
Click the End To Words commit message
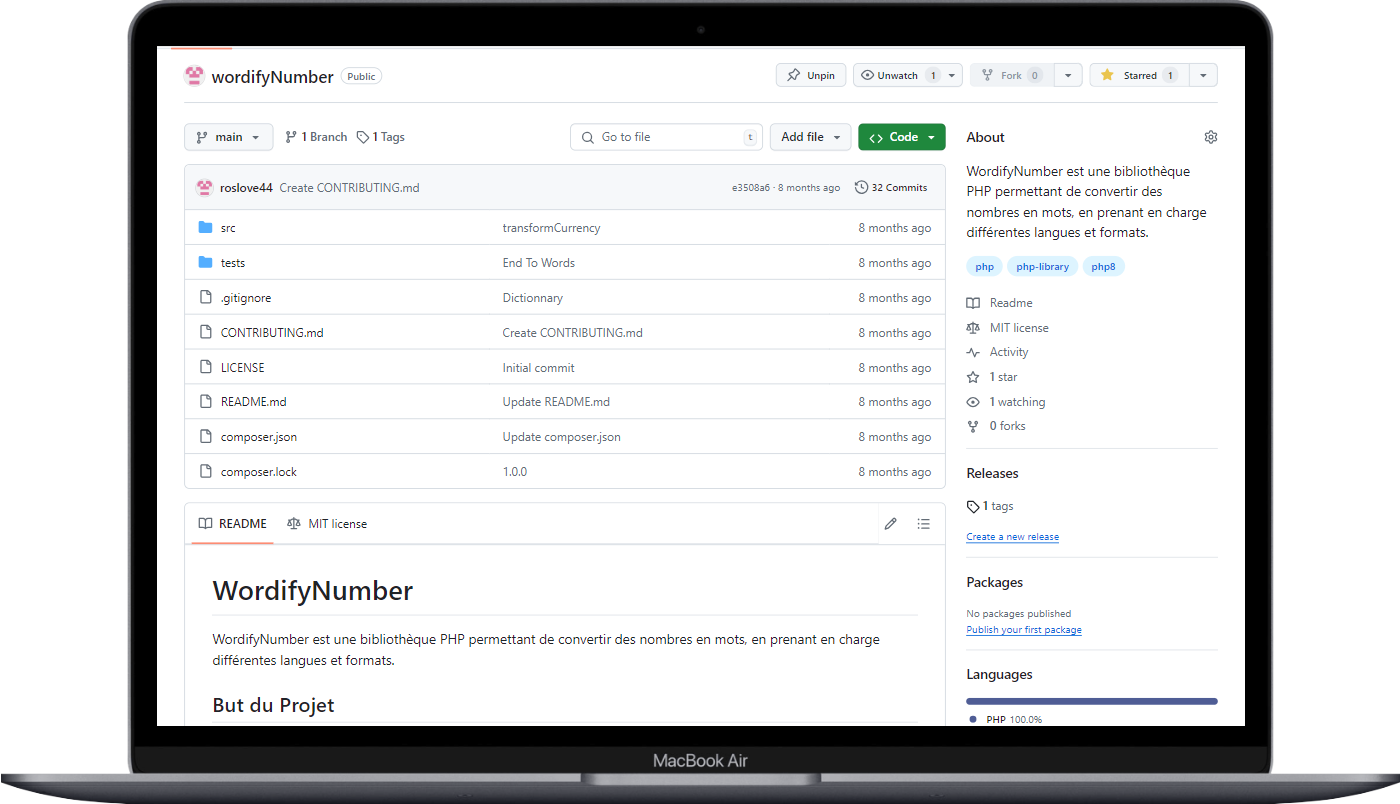[x=539, y=263]
